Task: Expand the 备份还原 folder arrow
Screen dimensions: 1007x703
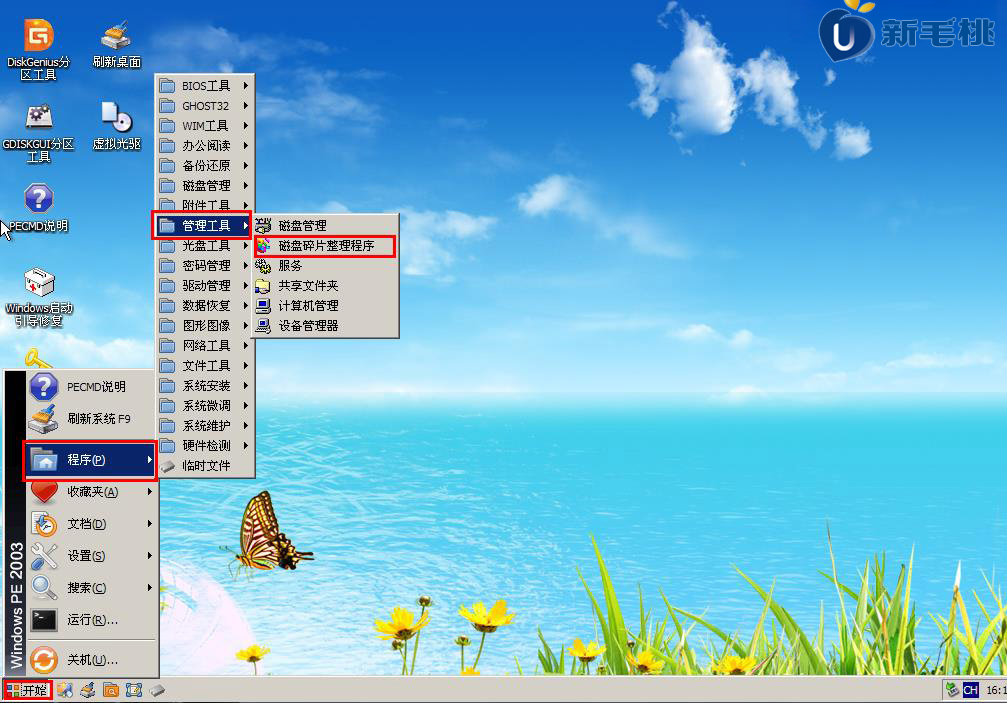Action: click(246, 165)
